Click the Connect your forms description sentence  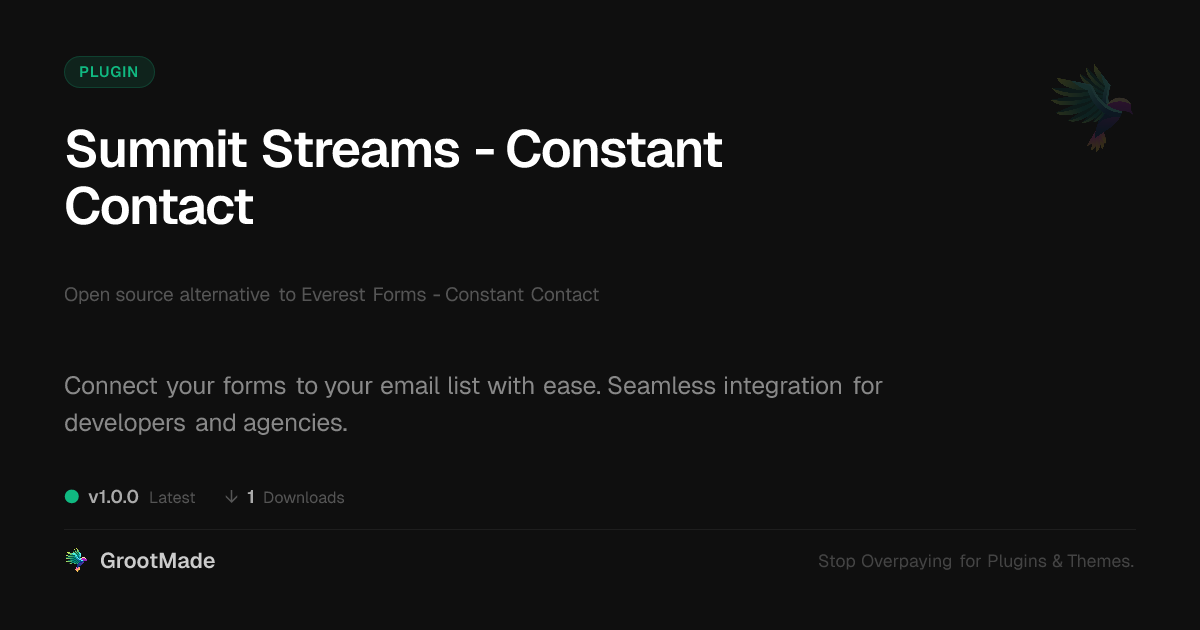tap(332, 385)
